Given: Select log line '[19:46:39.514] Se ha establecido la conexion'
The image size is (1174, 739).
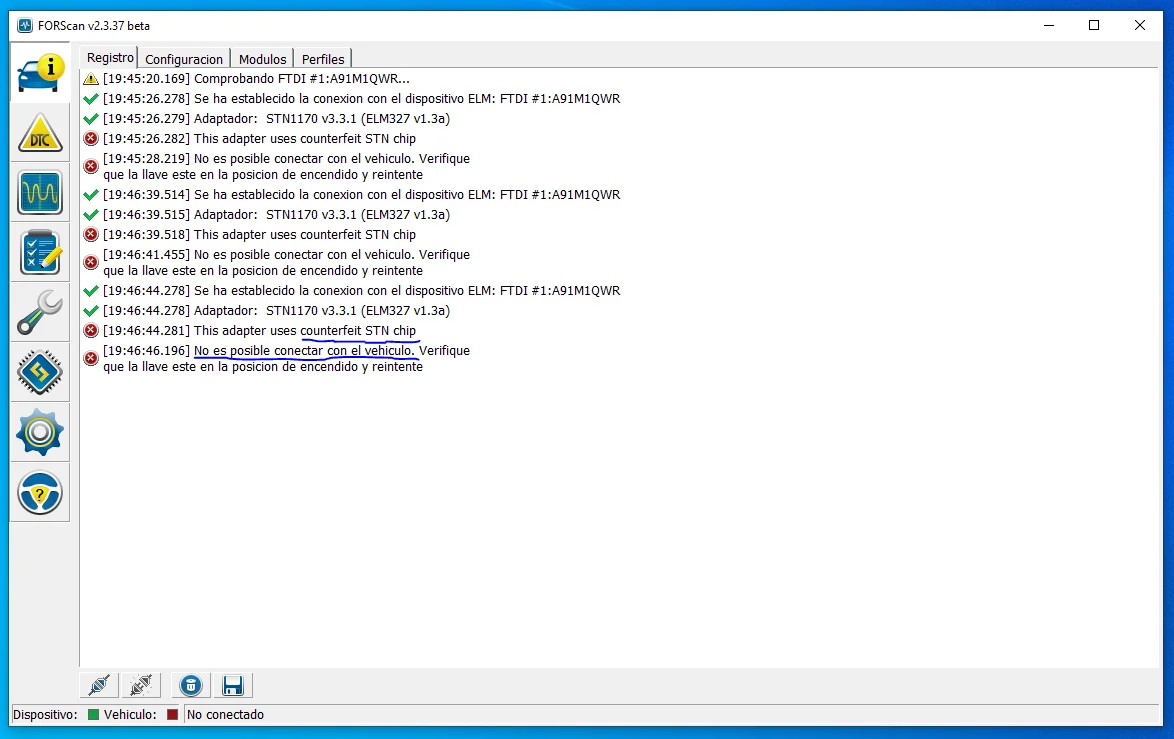Looking at the screenshot, I should pos(362,195).
